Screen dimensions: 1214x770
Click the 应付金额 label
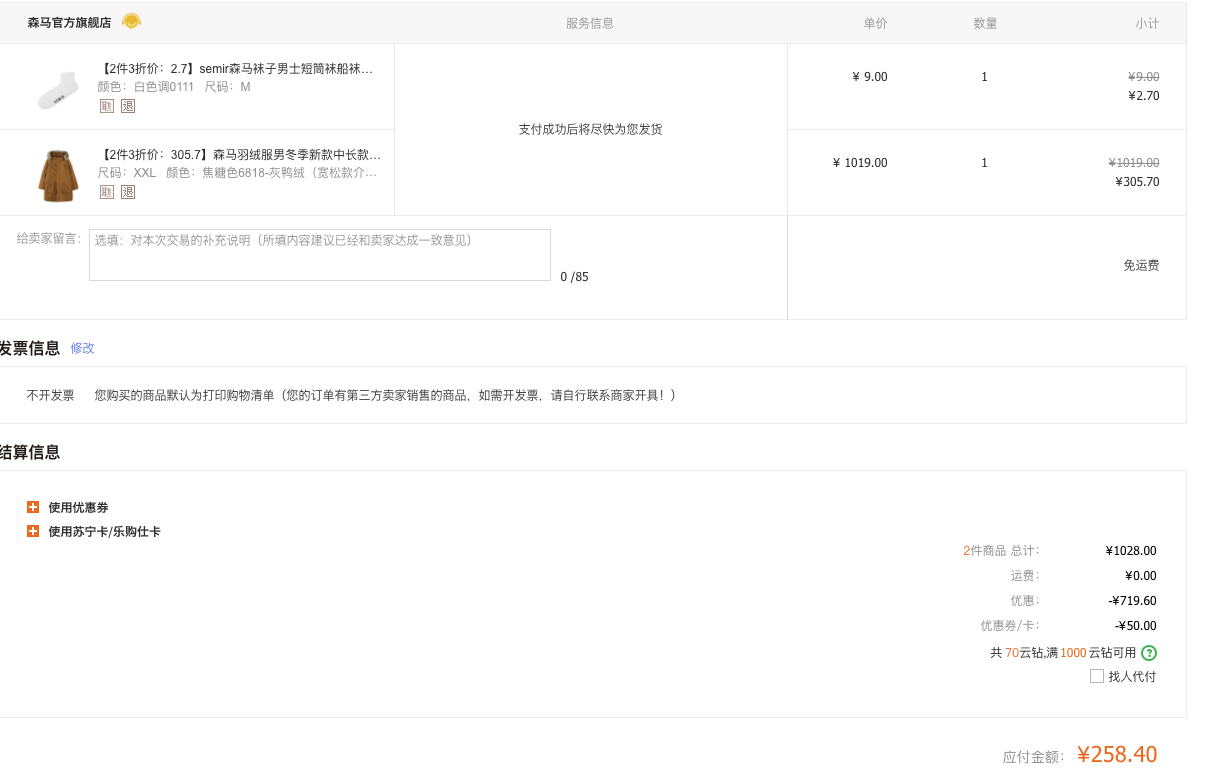[x=1034, y=757]
